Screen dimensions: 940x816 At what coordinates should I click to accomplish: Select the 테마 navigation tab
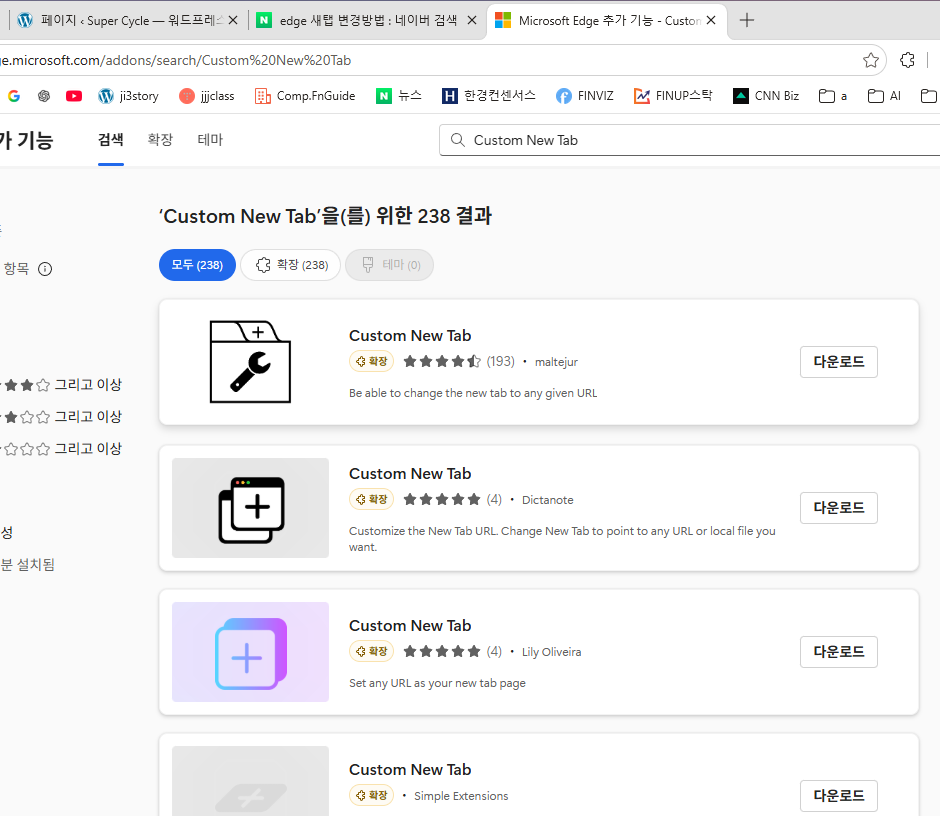click(210, 140)
